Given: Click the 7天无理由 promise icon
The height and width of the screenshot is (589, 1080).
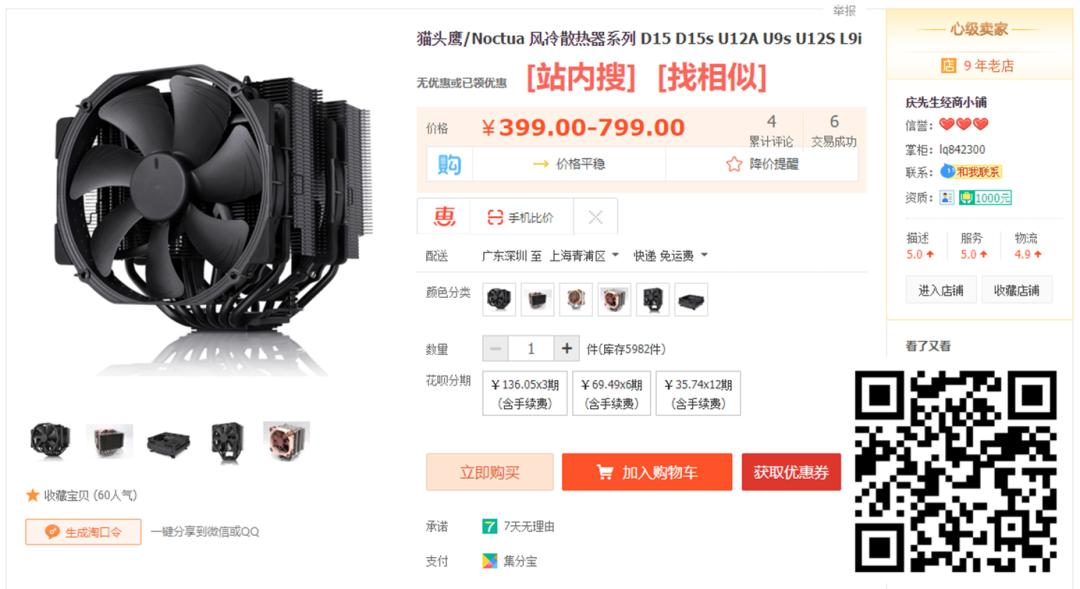Looking at the screenshot, I should pos(489,526).
